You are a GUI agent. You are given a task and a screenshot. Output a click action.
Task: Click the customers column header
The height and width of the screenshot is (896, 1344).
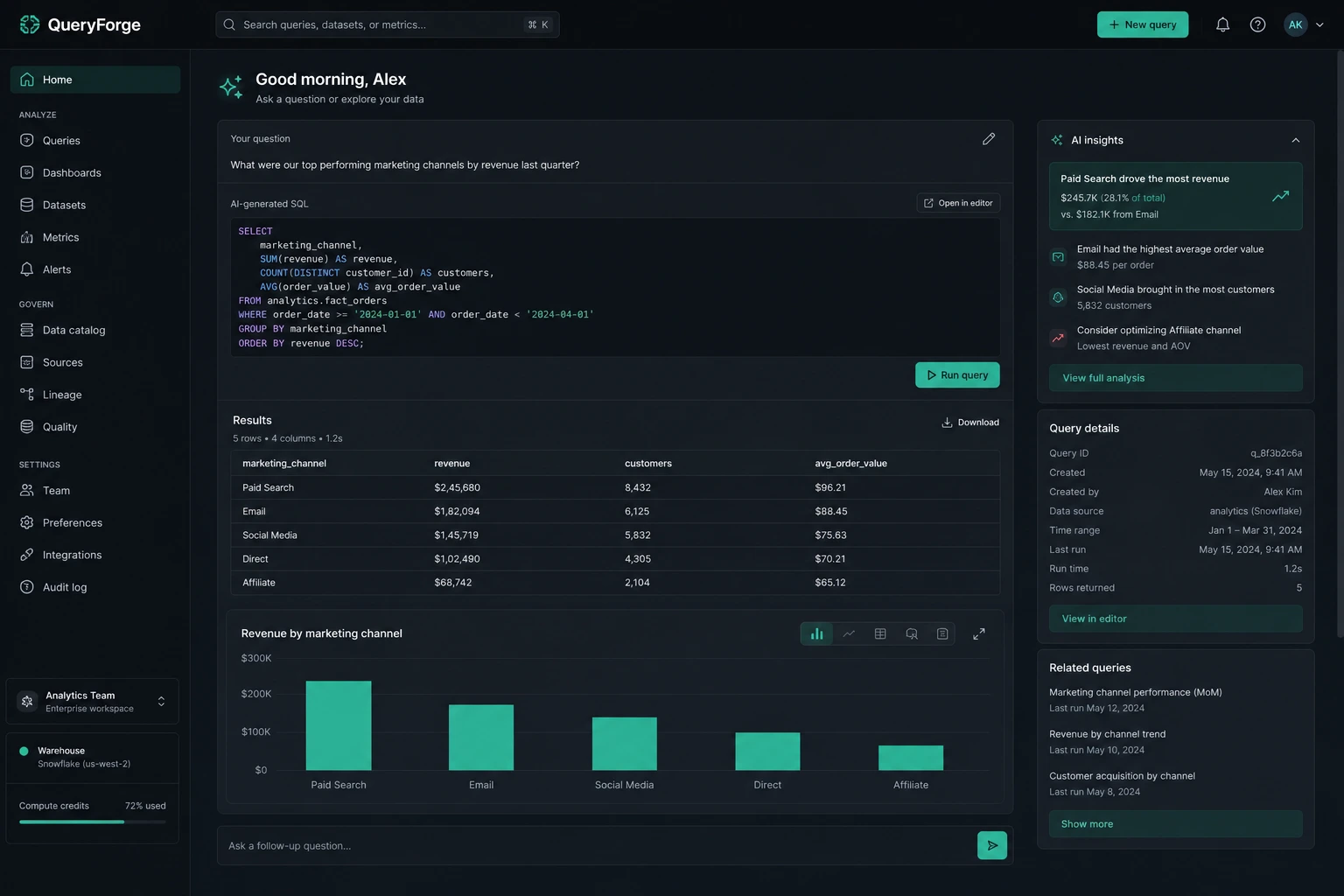[x=648, y=463]
